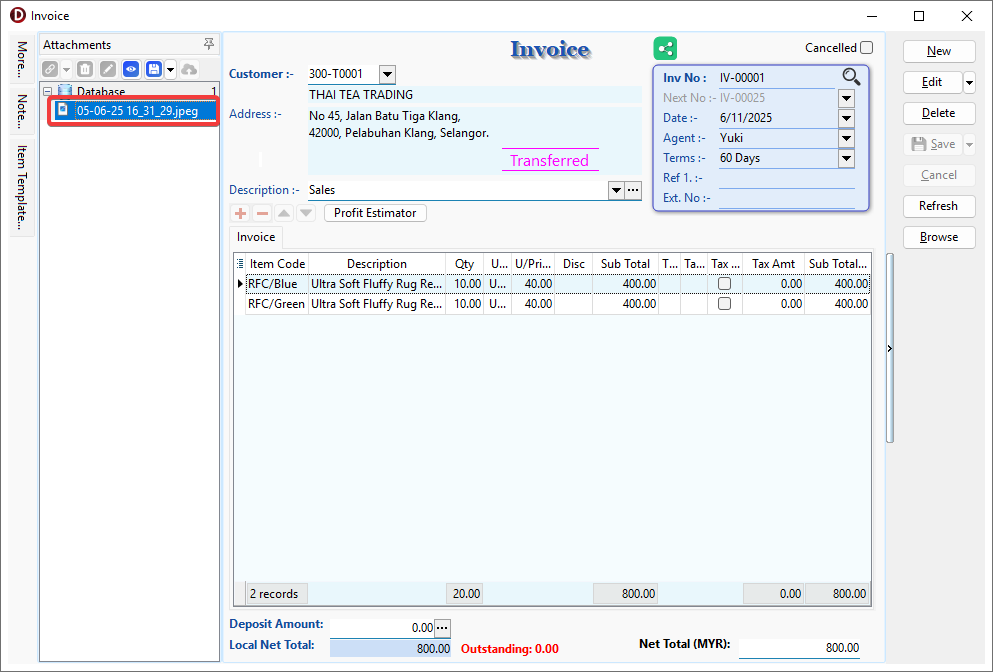The image size is (993, 672).
Task: Click the RFC/Blue item code cell
Action: (277, 284)
